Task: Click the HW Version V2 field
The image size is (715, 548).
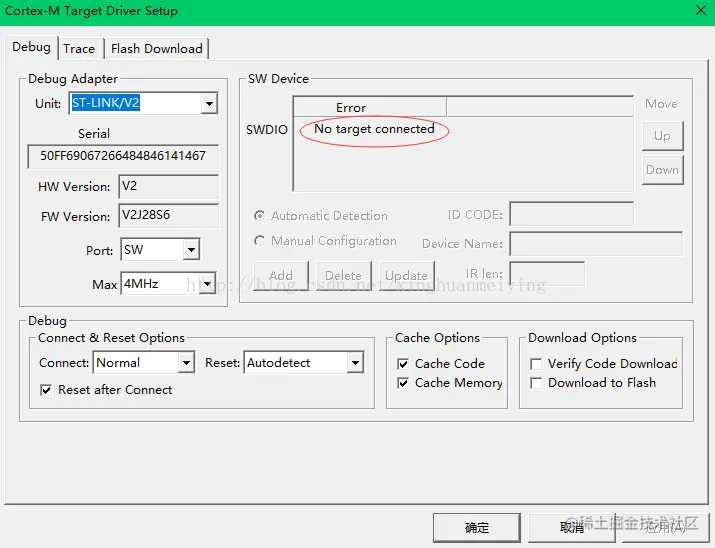Action: 168,186
